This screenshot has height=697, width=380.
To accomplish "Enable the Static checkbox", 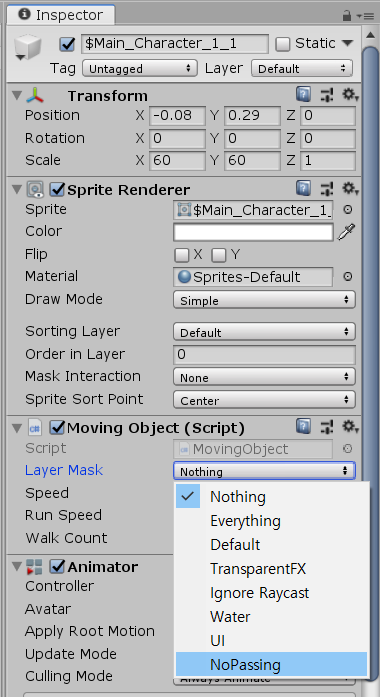I will click(x=283, y=44).
